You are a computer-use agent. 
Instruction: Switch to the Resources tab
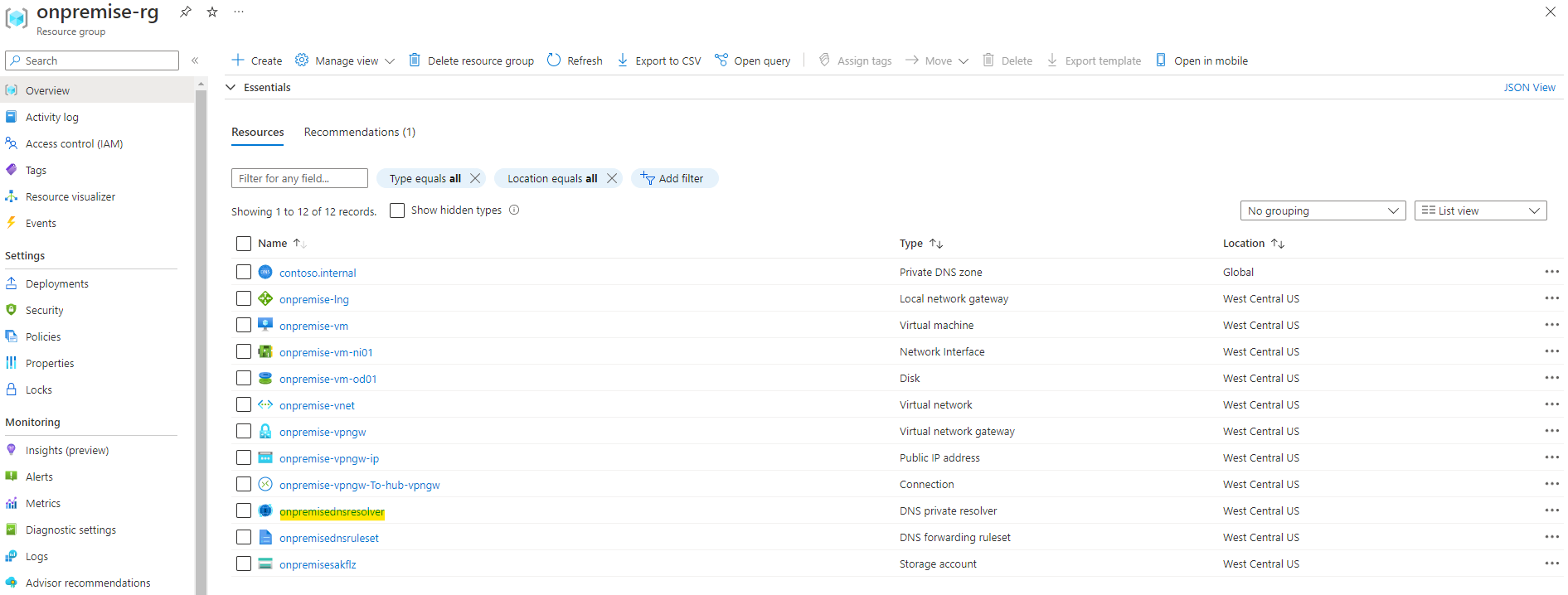pyautogui.click(x=257, y=132)
